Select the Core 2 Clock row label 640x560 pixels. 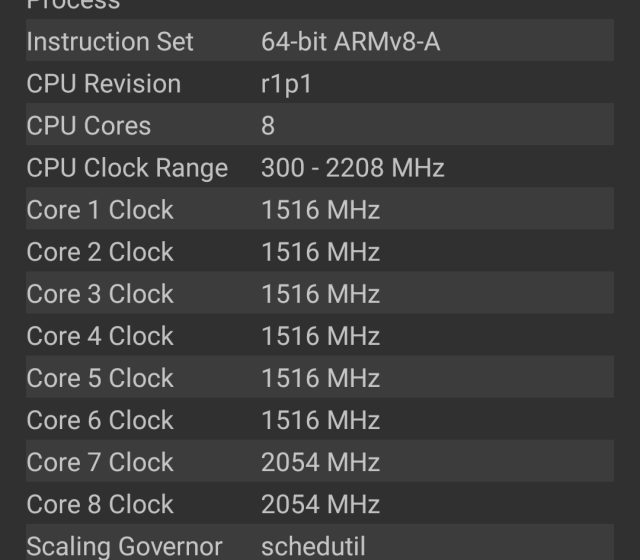[x=100, y=252]
